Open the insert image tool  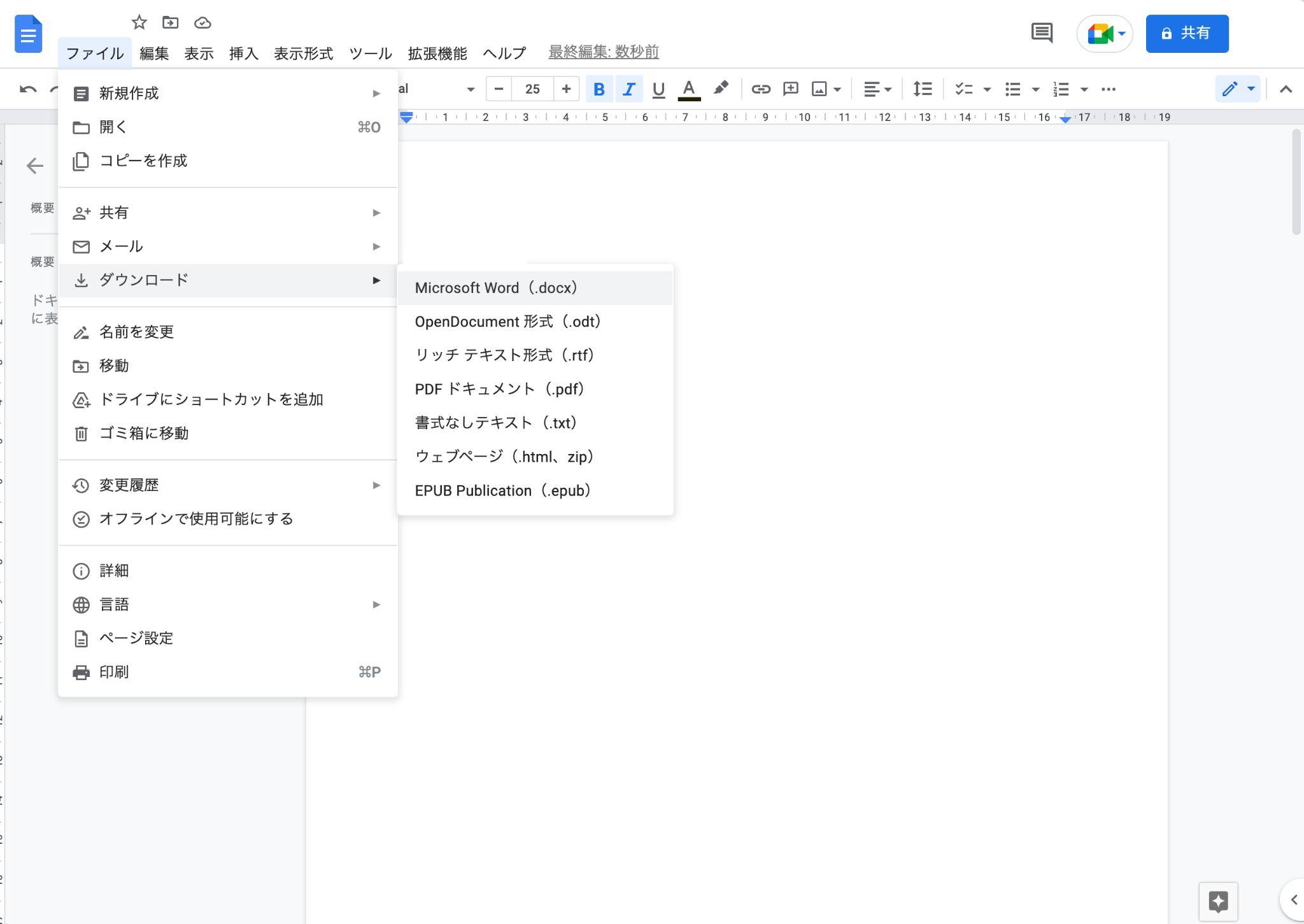click(x=820, y=89)
